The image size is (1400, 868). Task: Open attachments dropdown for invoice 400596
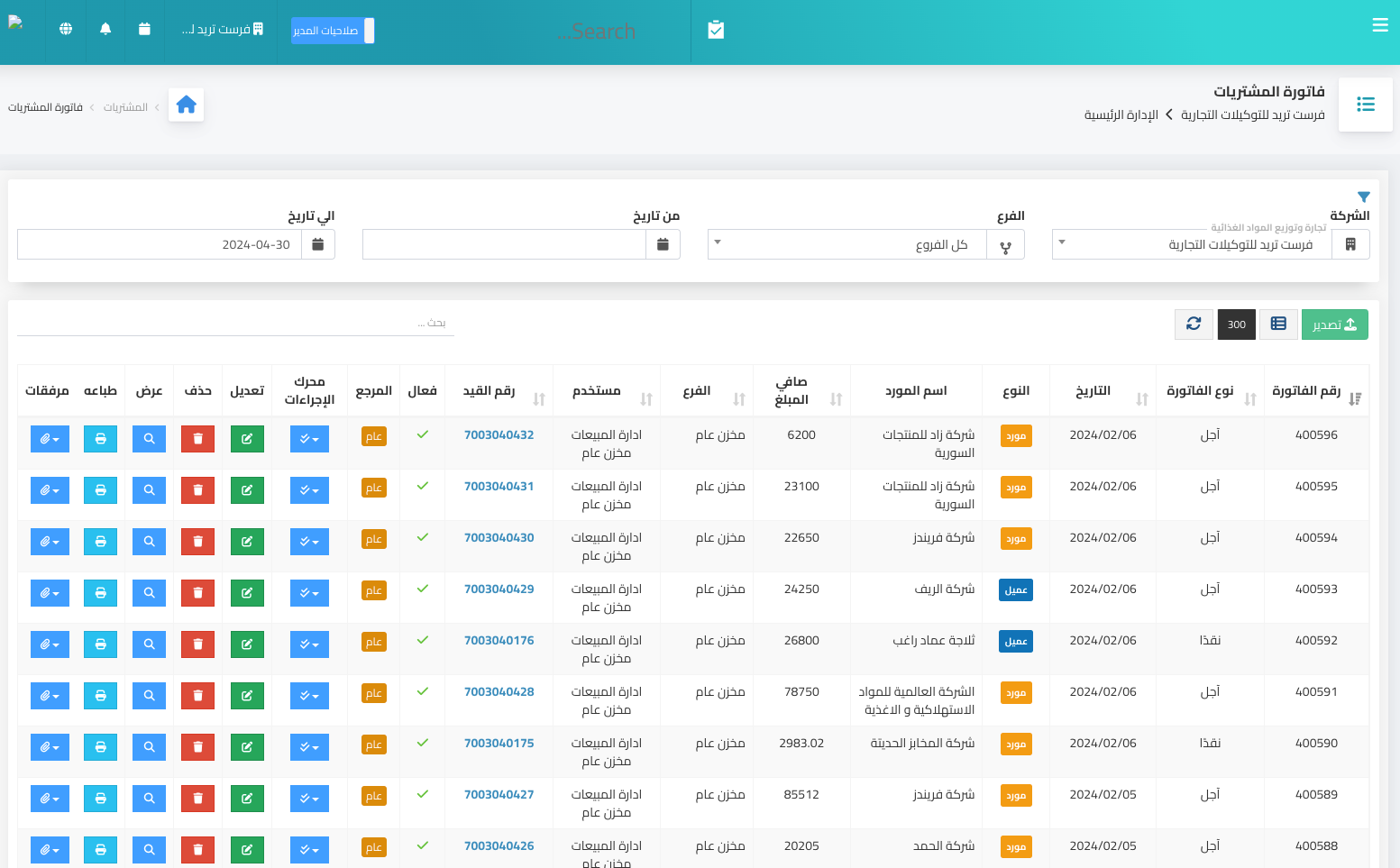(50, 439)
